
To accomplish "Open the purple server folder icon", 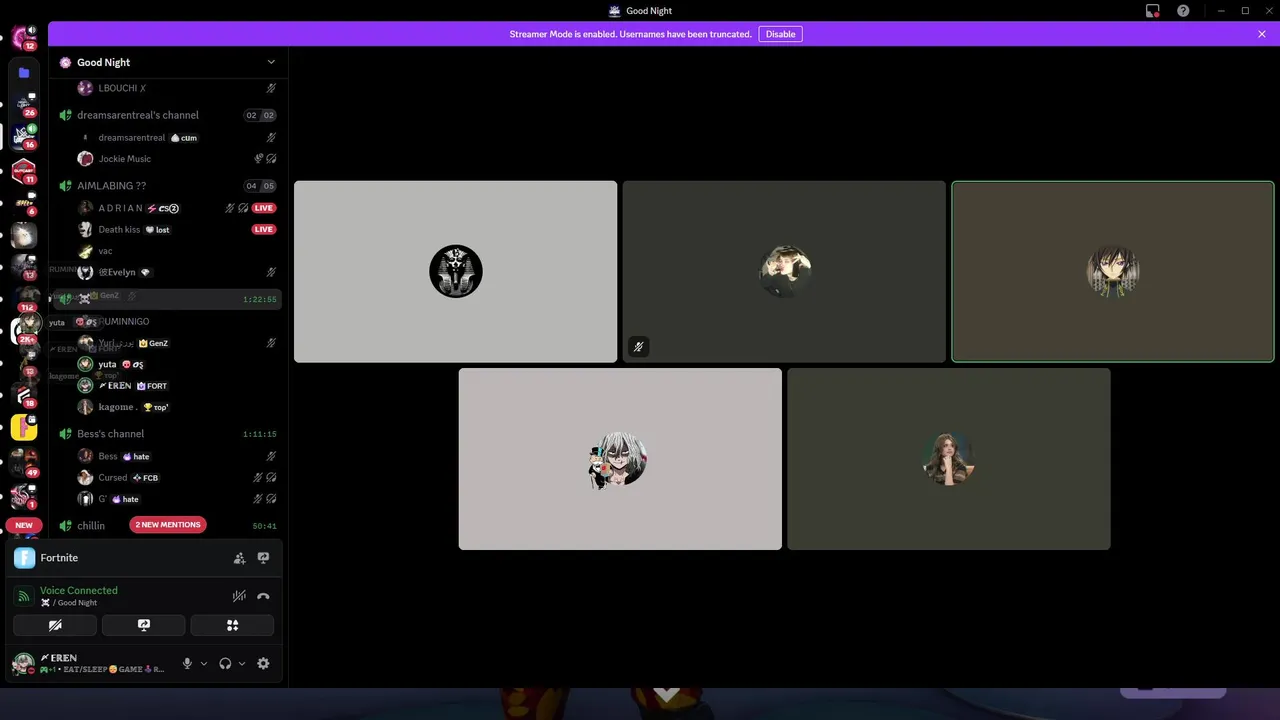I will pyautogui.click(x=24, y=73).
